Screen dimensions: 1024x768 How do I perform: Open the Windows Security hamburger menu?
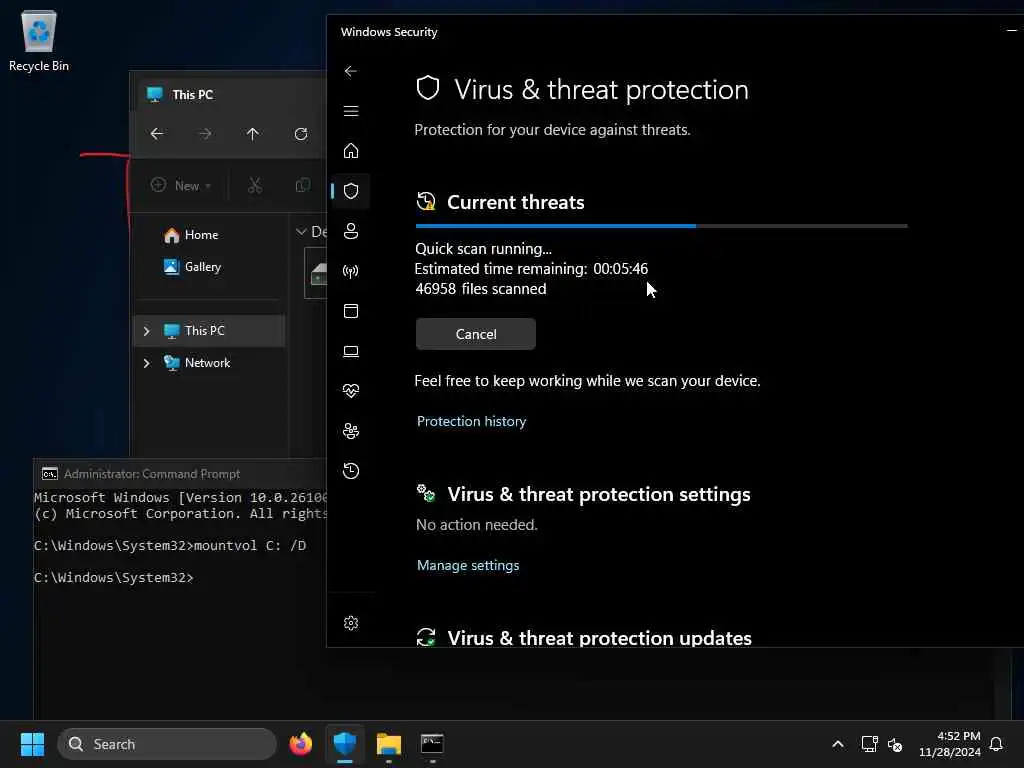pos(351,111)
